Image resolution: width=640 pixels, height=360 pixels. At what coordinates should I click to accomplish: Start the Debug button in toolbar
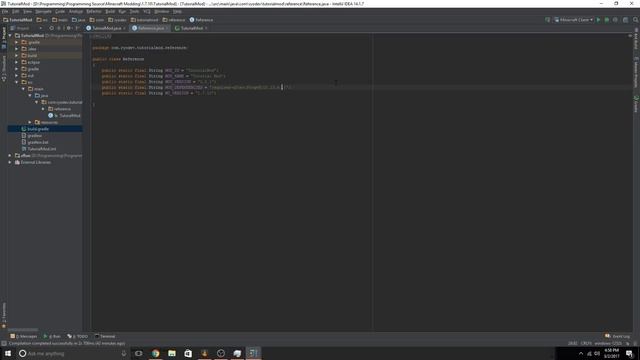607,20
